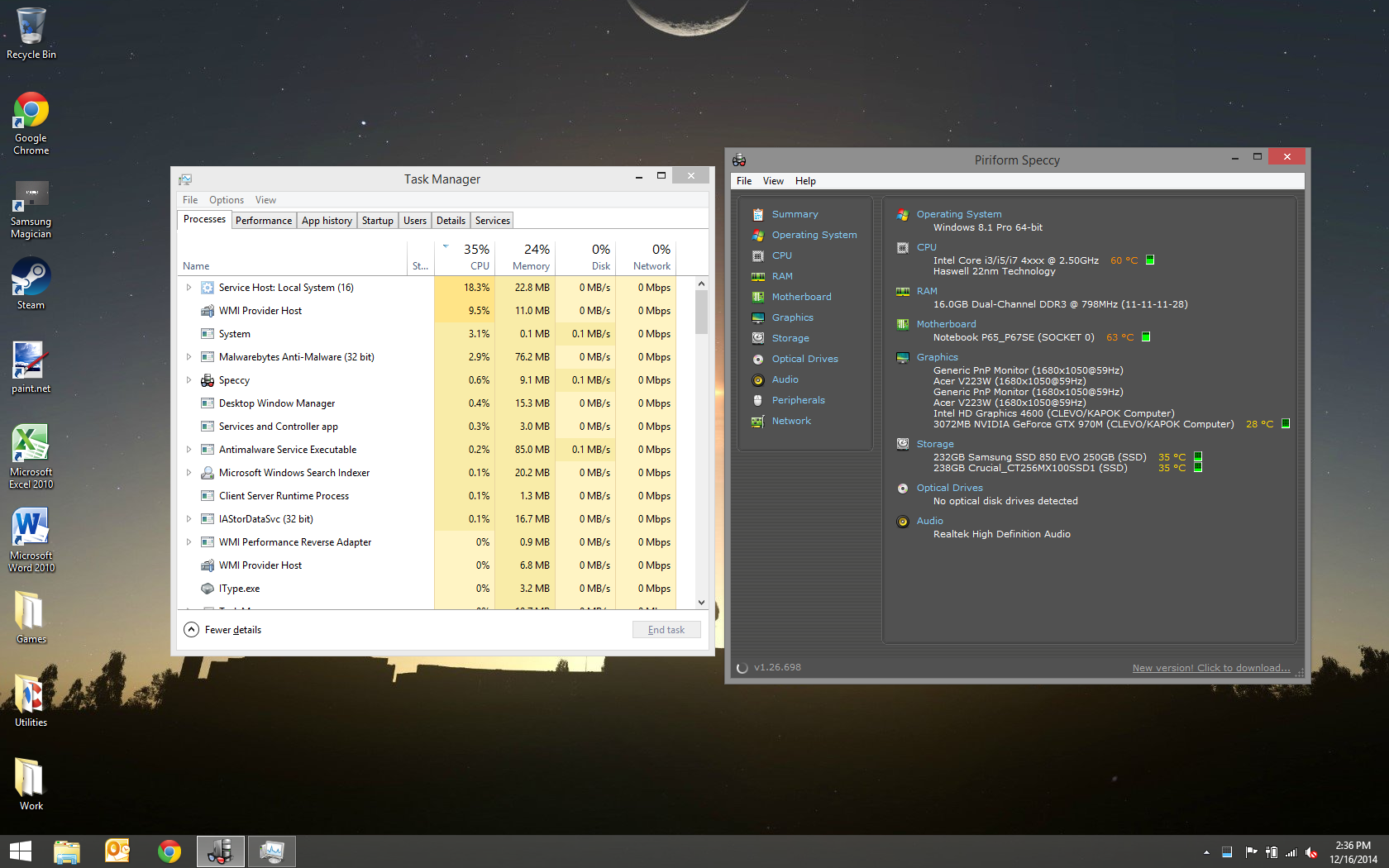Open Outlook from the taskbar
The height and width of the screenshot is (868, 1389).
tap(117, 851)
